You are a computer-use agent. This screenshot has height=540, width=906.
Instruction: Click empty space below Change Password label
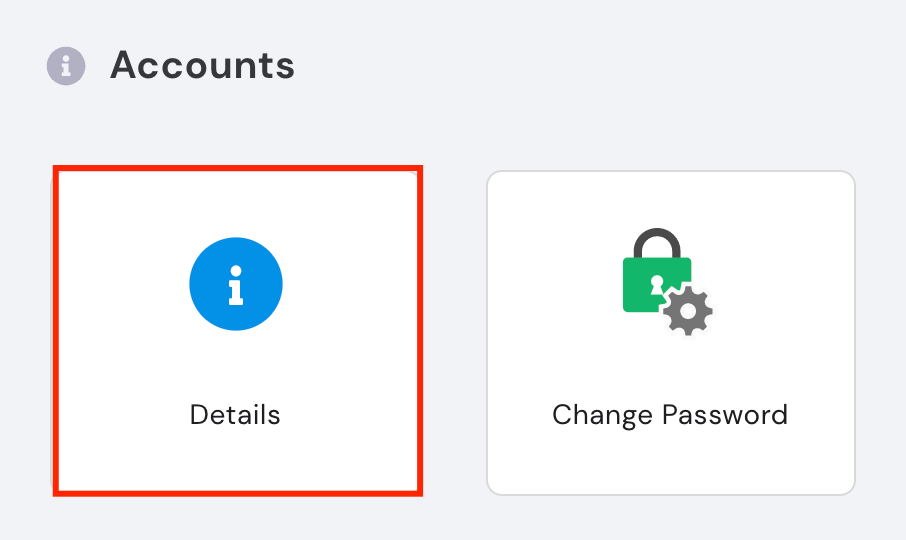[x=671, y=462]
